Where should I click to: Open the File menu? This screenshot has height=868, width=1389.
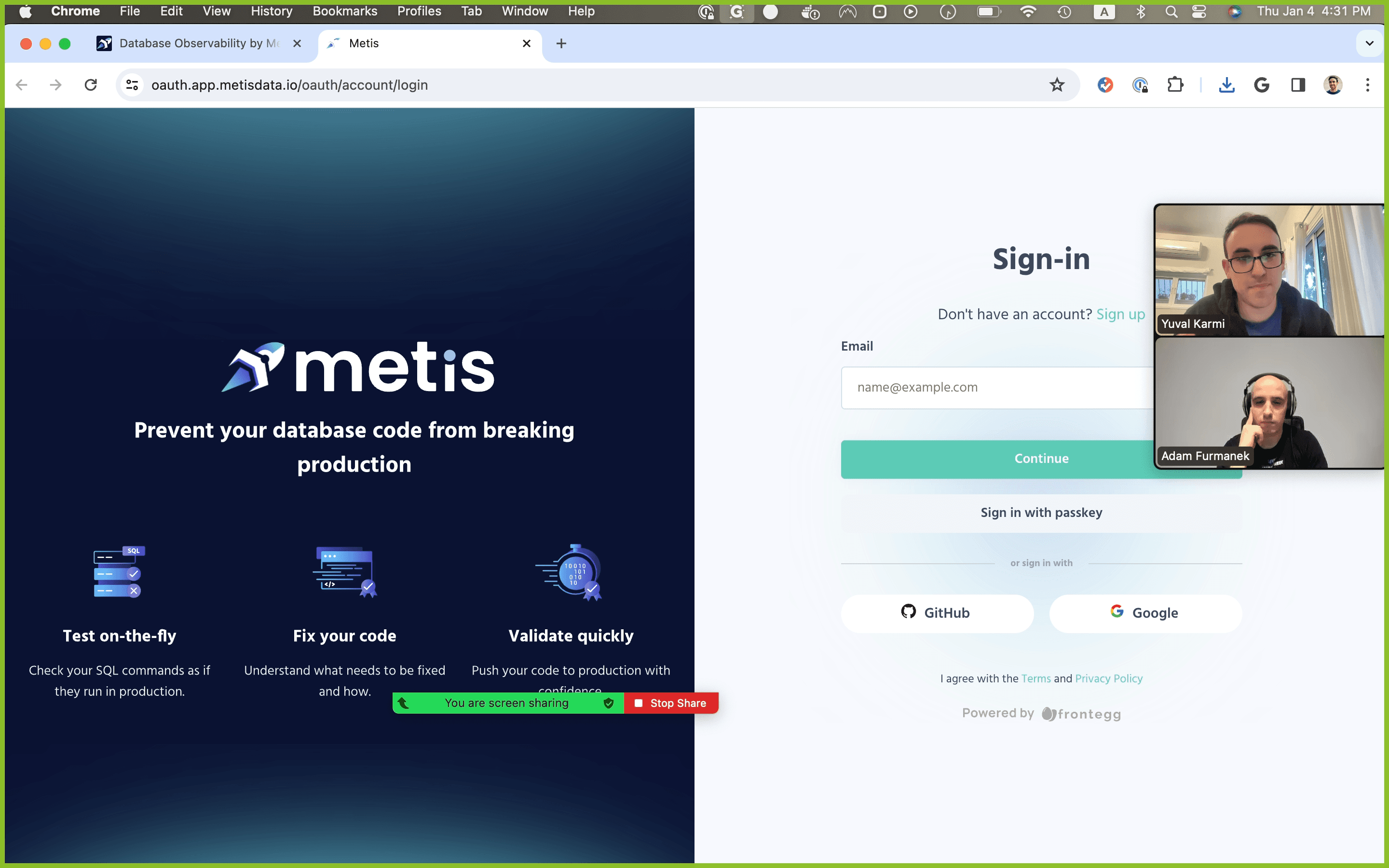(x=130, y=12)
